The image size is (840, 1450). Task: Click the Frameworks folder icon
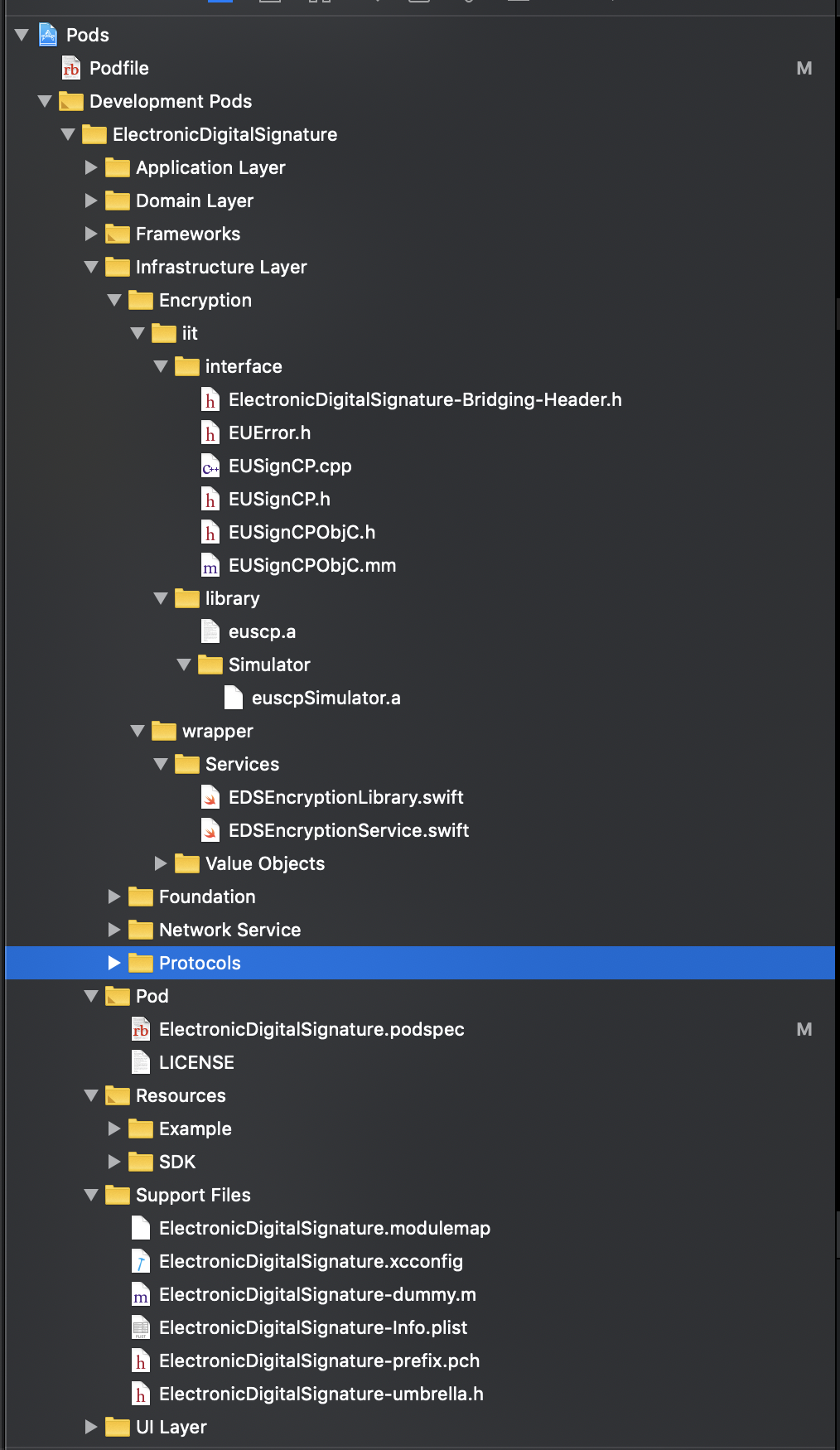point(118,234)
